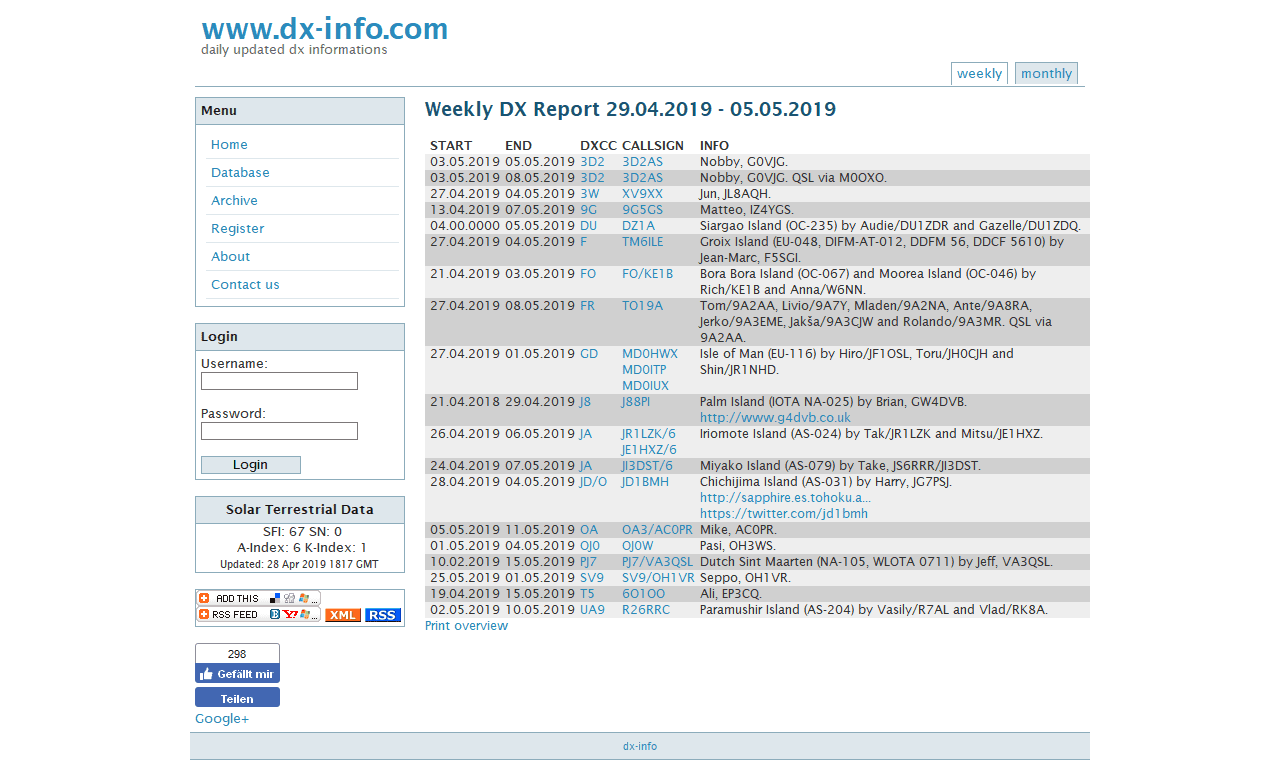Screen dimensions: 1280x768
Task: Subscribe via the Yahoo! icon in RSS FEED row
Action: [290, 614]
